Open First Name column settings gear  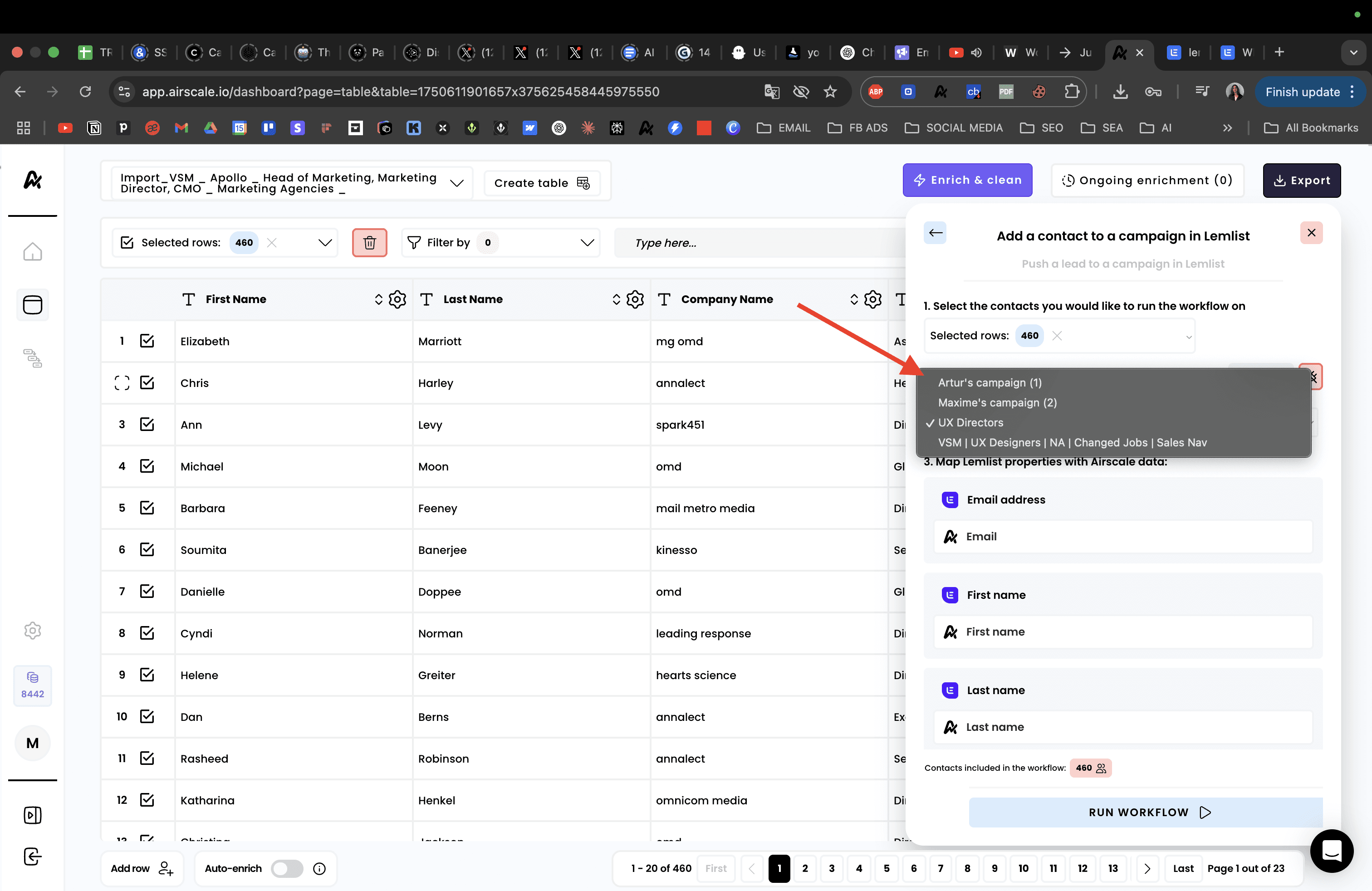[x=397, y=299]
